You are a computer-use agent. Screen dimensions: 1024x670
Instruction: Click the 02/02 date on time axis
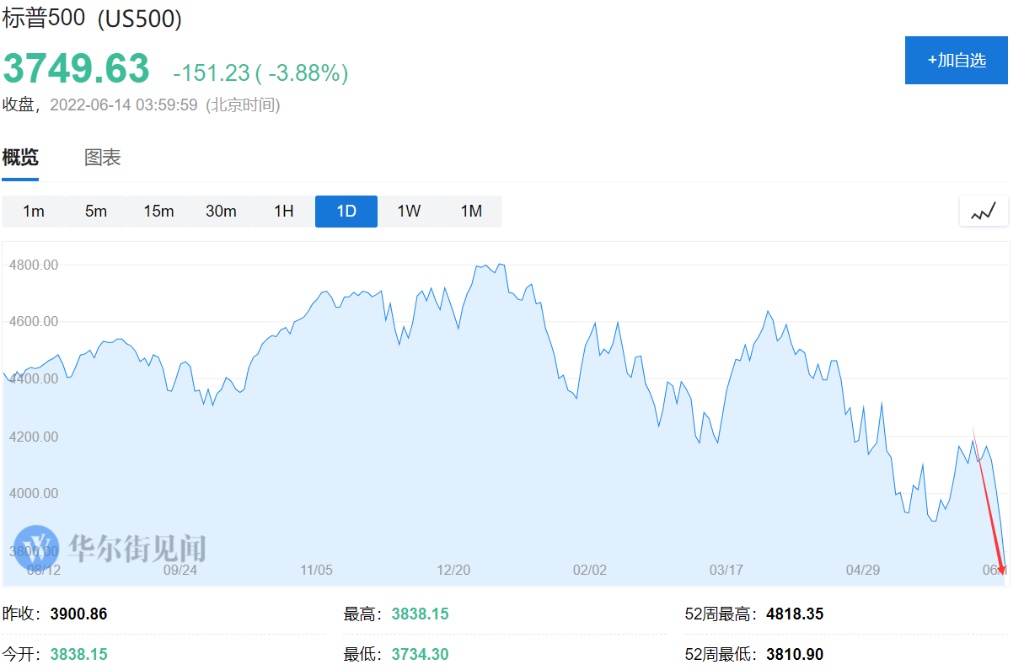click(590, 570)
